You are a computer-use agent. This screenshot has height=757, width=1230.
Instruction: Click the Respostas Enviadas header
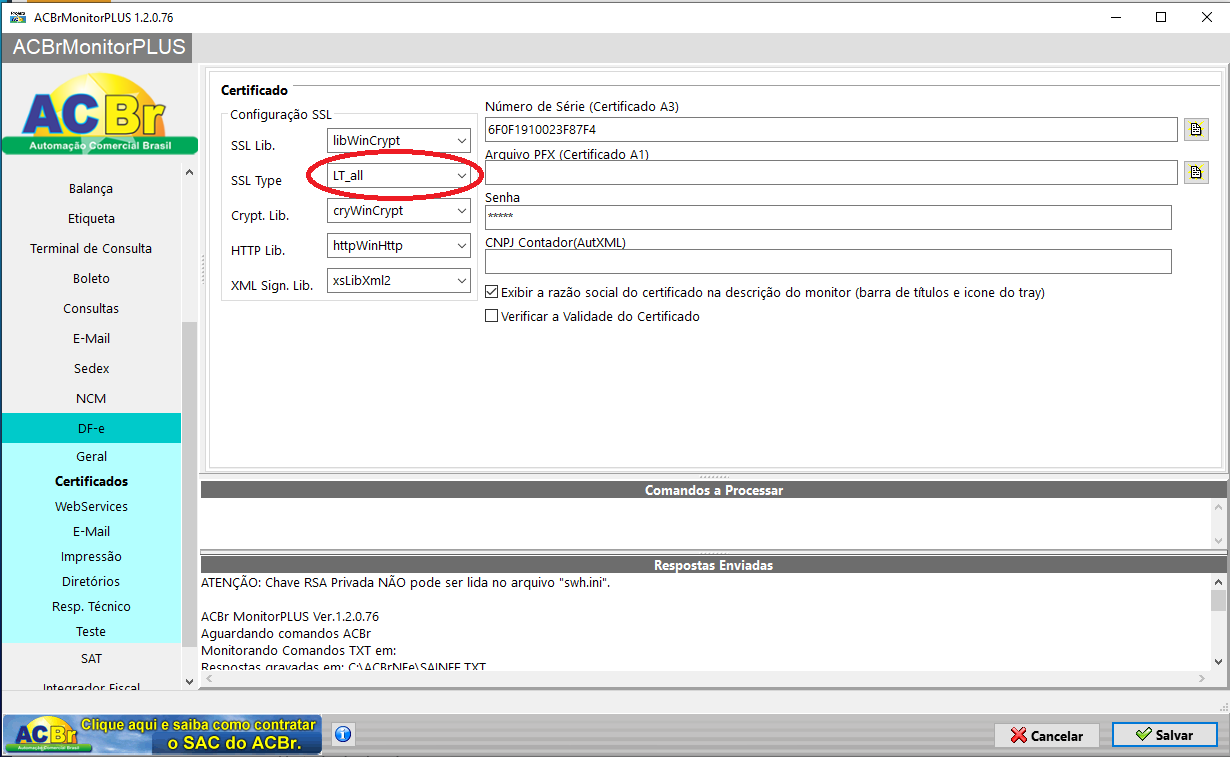point(713,565)
